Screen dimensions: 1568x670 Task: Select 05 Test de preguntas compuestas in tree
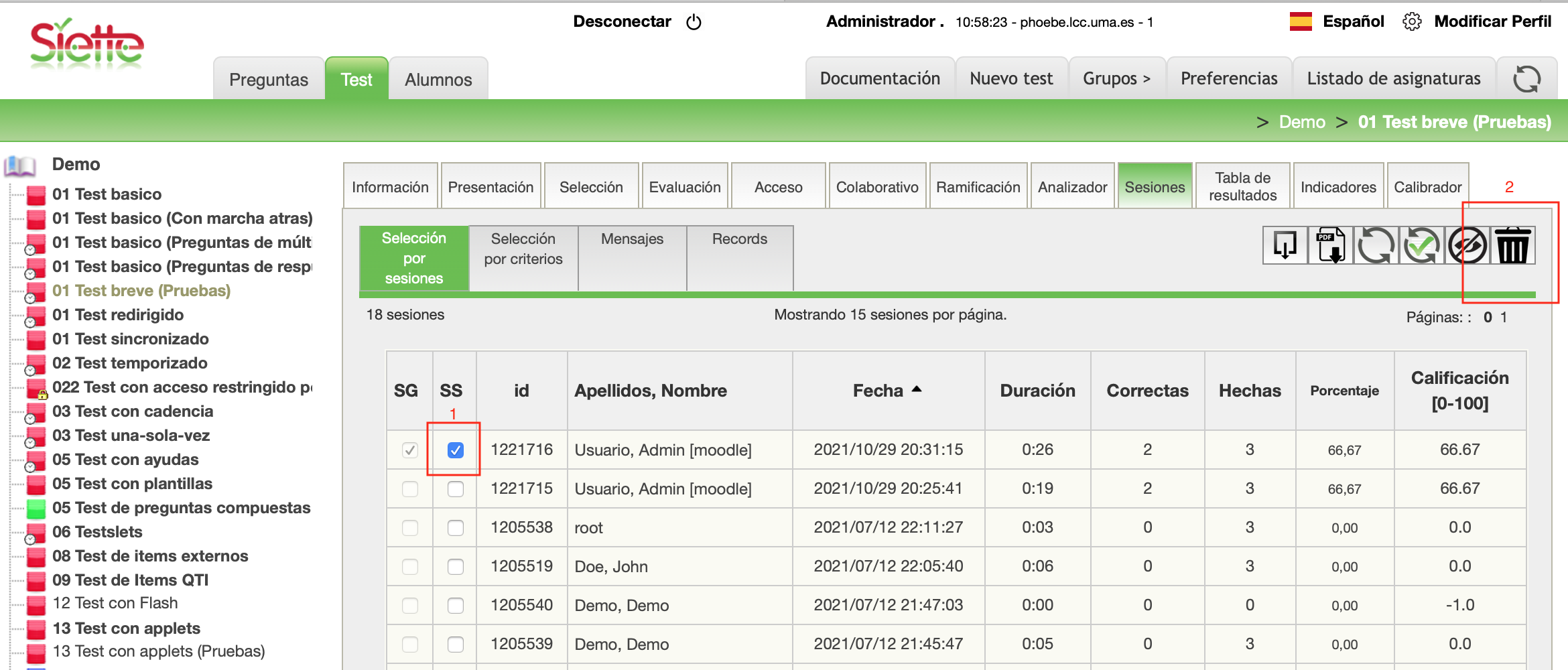[181, 508]
